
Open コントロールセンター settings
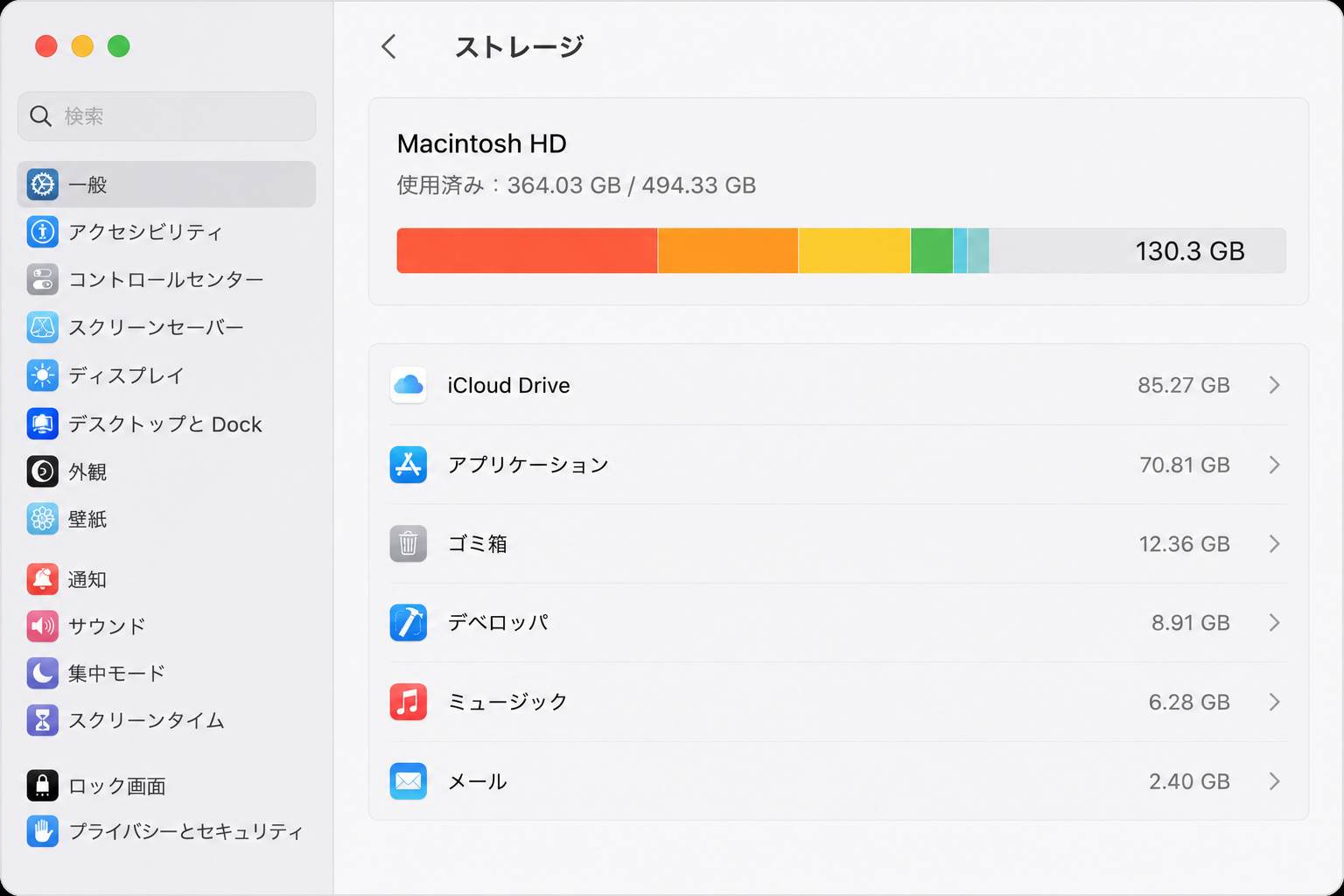click(x=166, y=280)
